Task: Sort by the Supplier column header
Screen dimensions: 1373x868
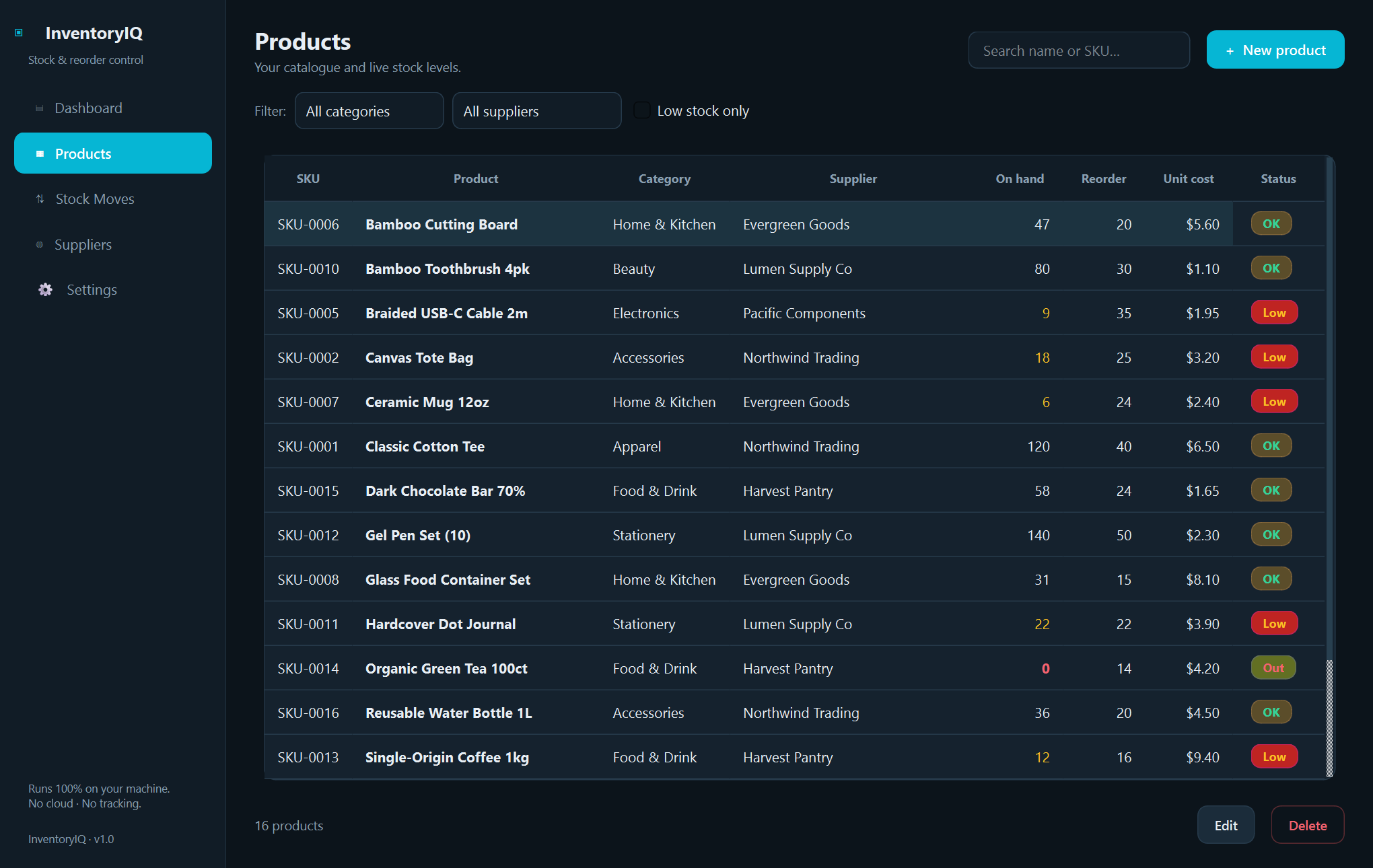Action: (x=853, y=179)
